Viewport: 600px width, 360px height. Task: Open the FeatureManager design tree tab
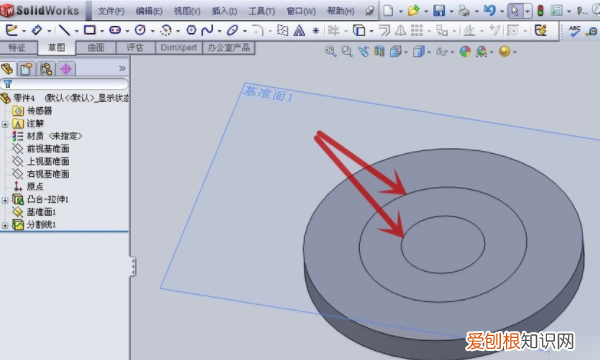pos(8,69)
